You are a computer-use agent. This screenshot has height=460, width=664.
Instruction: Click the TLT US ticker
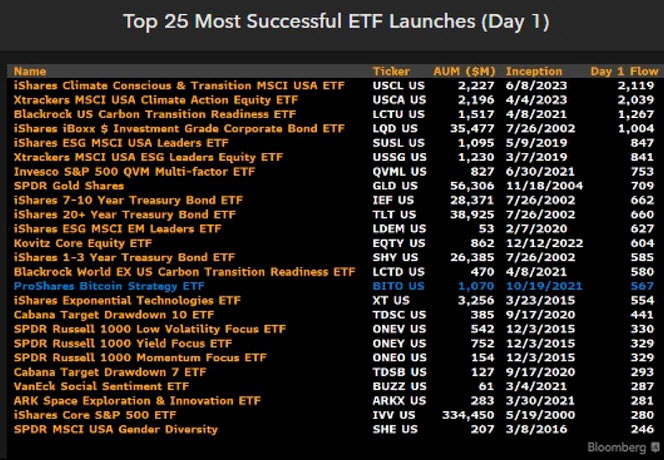click(392, 215)
